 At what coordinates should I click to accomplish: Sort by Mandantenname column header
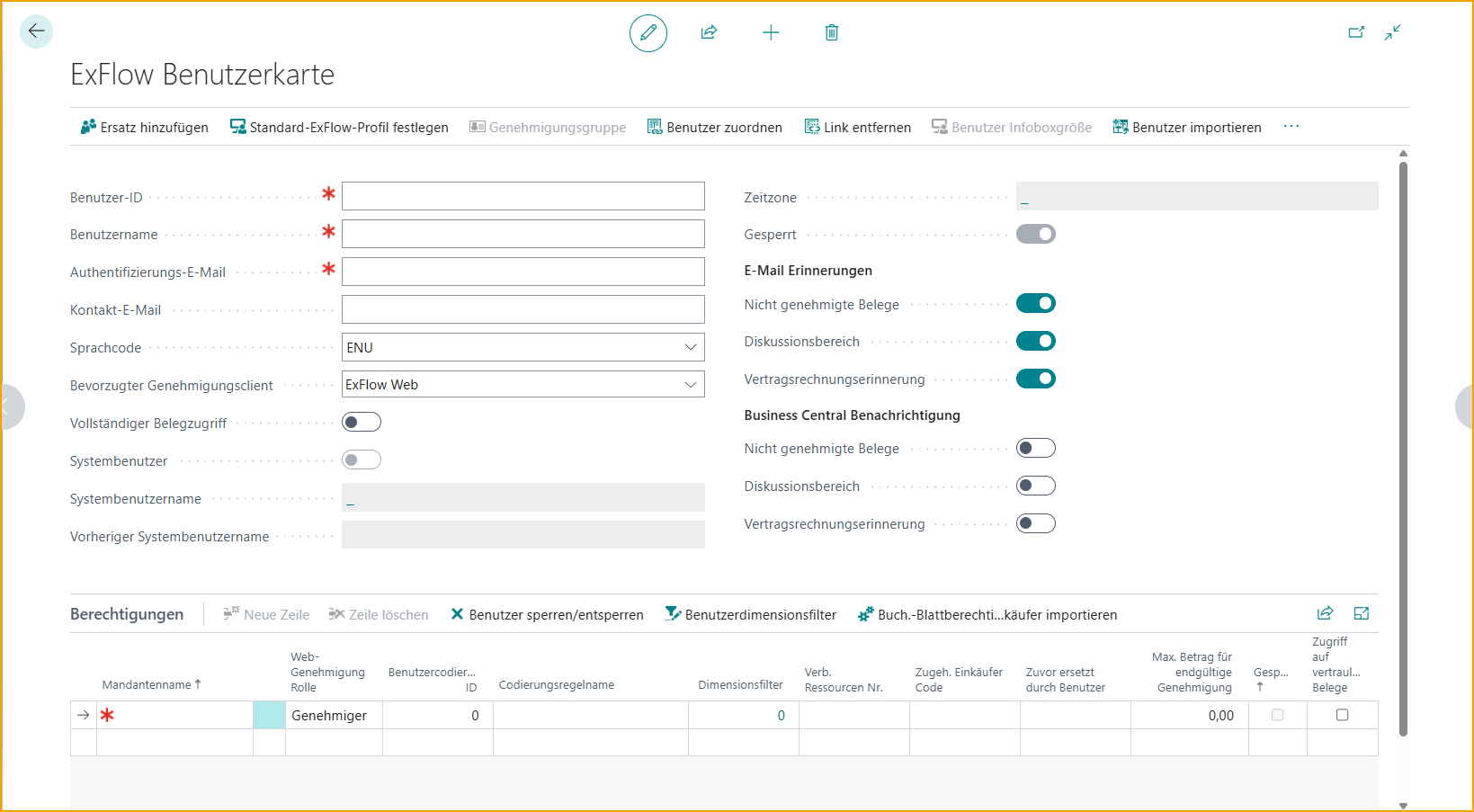click(151, 685)
